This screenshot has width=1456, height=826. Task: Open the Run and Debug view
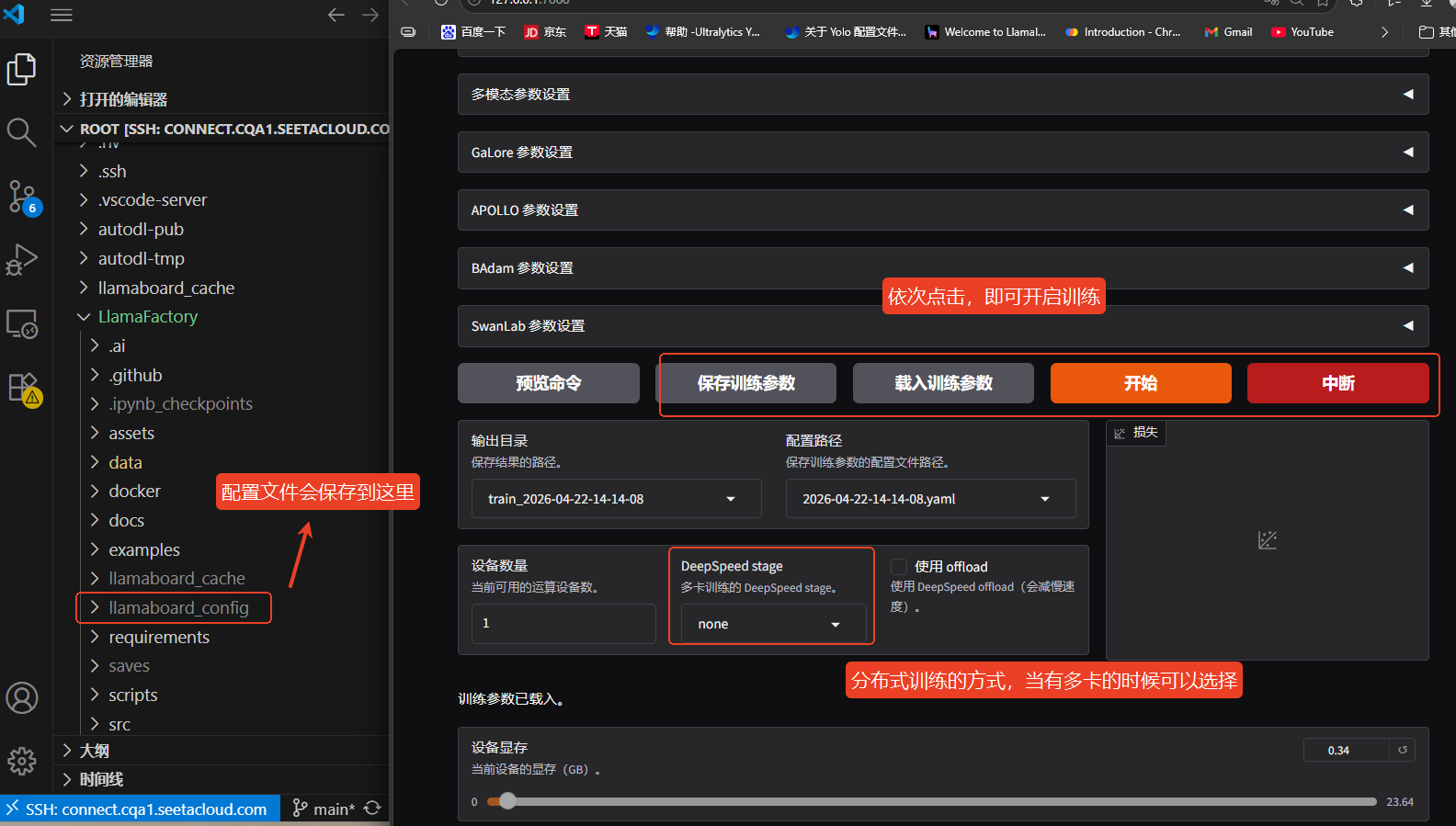(21, 260)
